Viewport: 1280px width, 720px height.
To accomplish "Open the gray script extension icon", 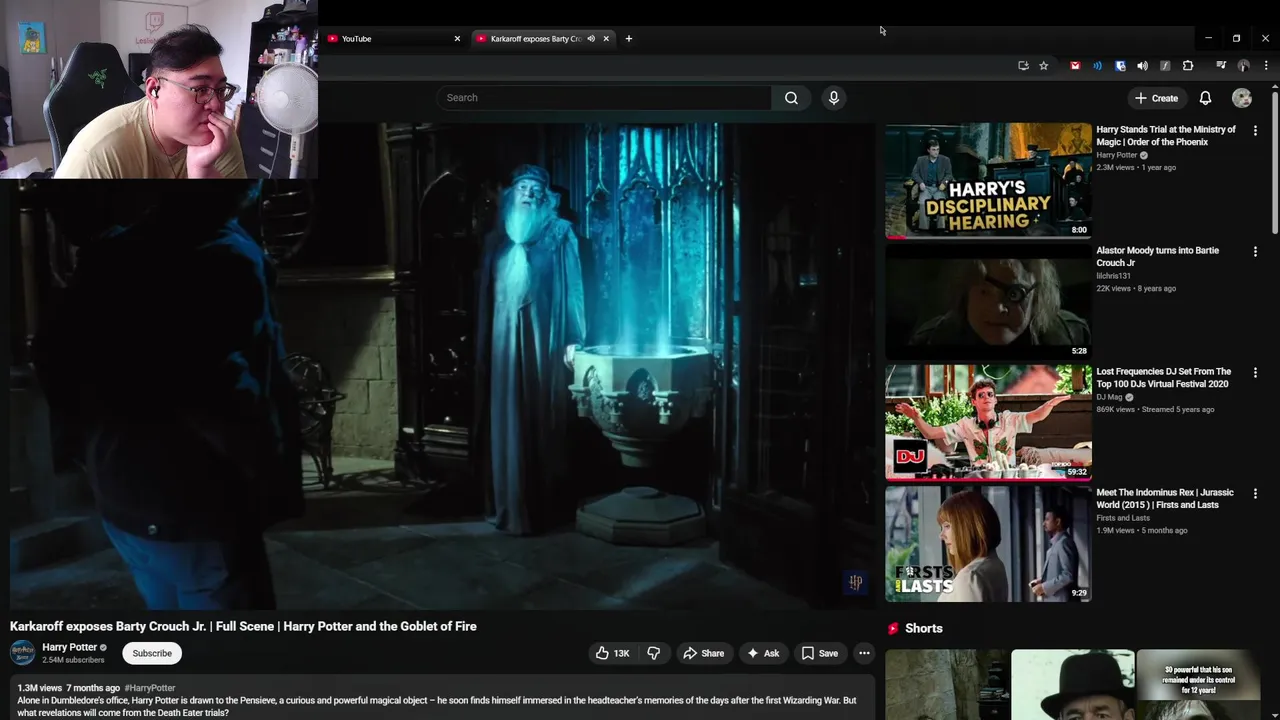I will pos(1165,66).
